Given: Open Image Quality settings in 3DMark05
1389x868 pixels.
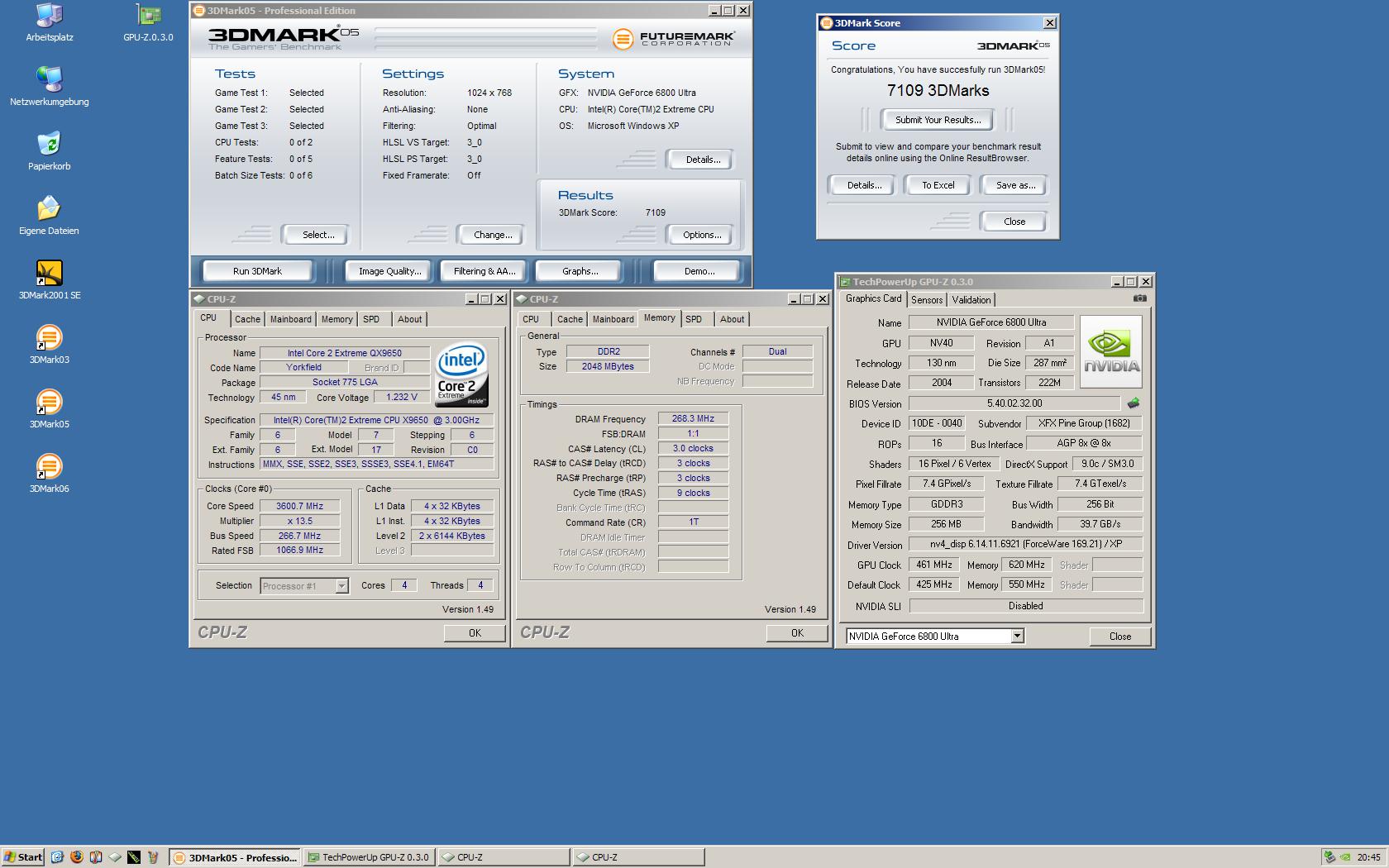Looking at the screenshot, I should (389, 271).
